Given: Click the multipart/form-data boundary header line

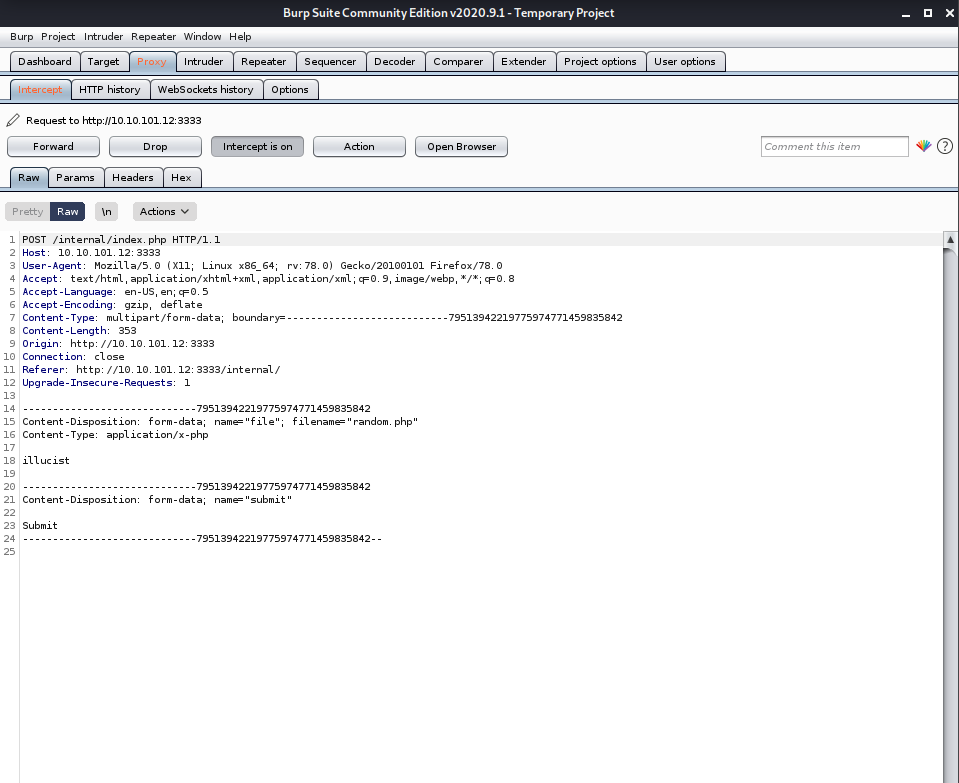Looking at the screenshot, I should (x=322, y=318).
